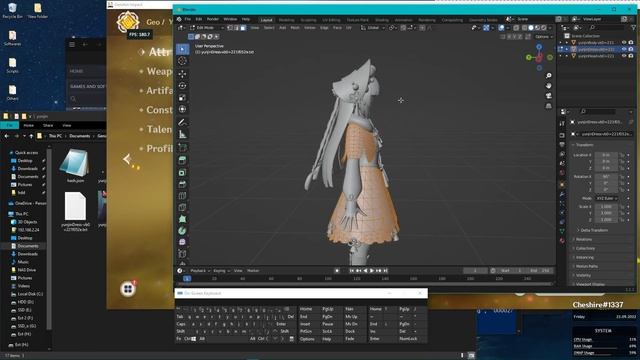This screenshot has height=360, width=640.
Task: Toggle the camera view gizmo
Action: click(549, 96)
